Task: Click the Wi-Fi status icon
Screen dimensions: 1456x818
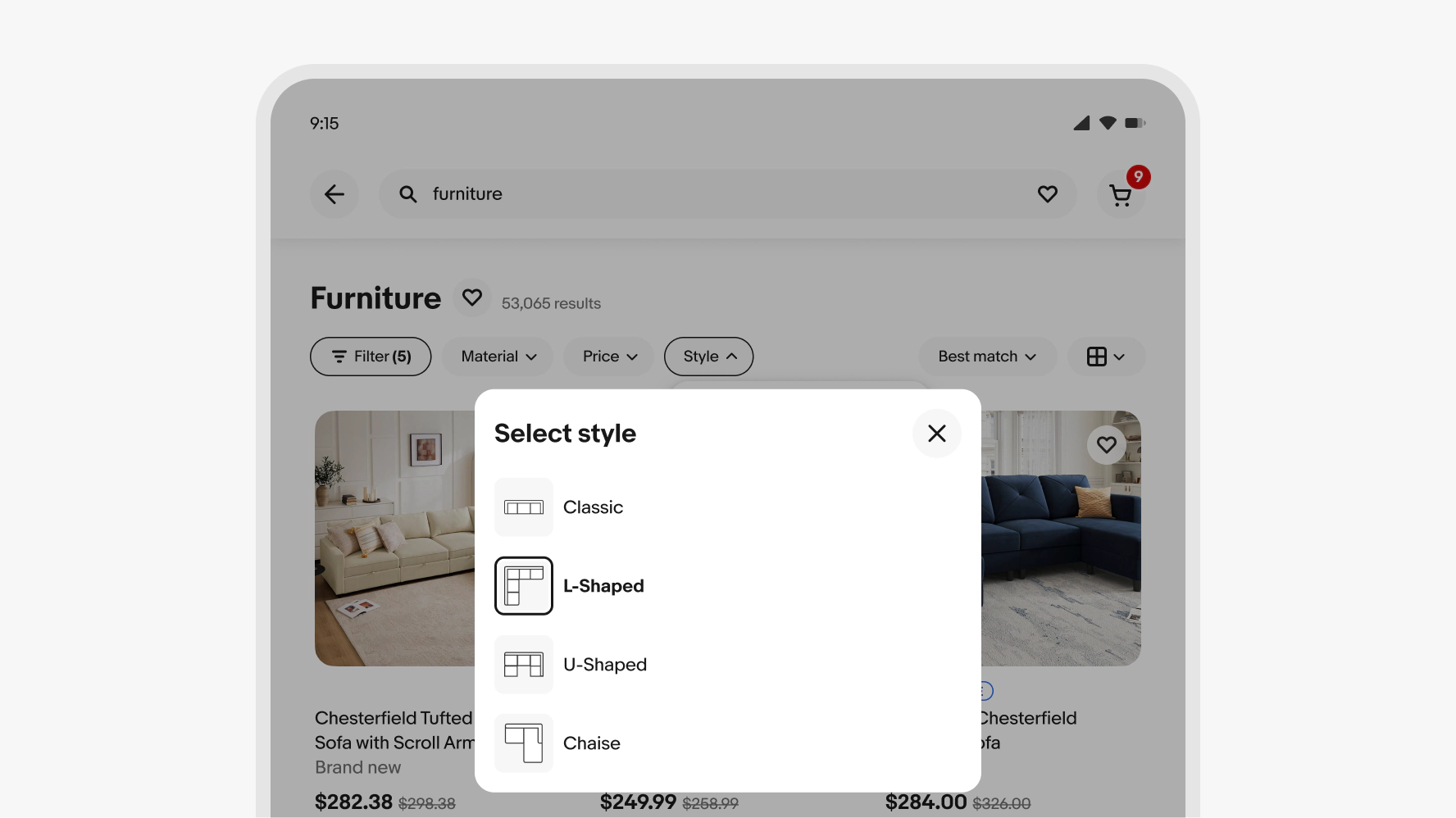Action: coord(1108,123)
